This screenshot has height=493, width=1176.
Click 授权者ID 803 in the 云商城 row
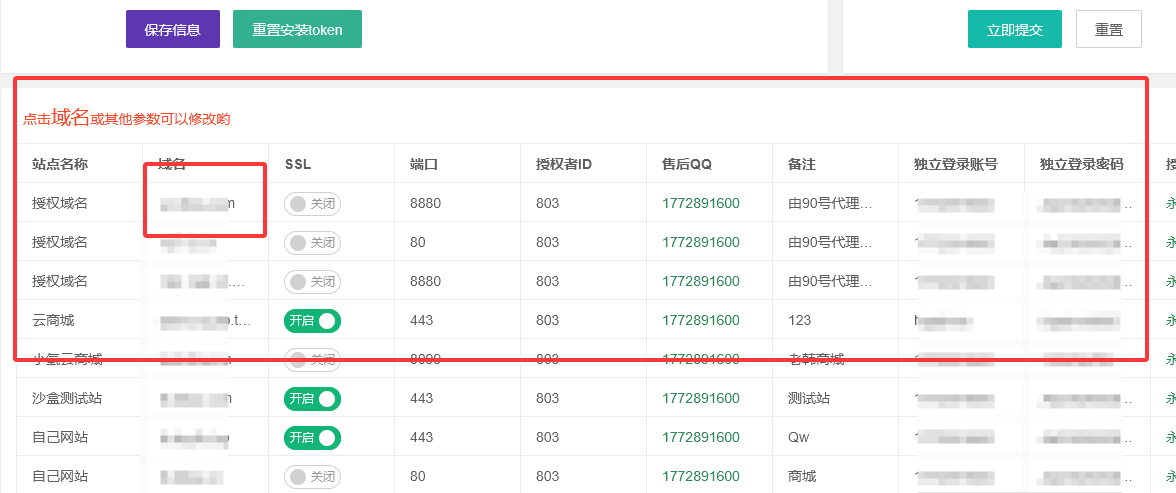[548, 320]
